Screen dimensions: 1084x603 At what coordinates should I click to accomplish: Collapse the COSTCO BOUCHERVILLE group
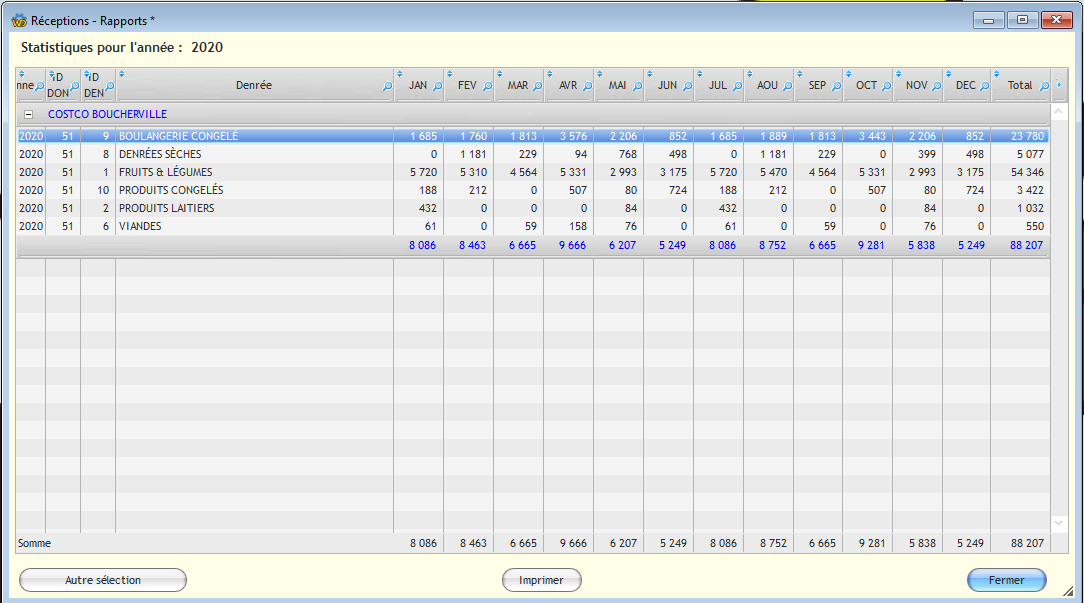[28, 115]
